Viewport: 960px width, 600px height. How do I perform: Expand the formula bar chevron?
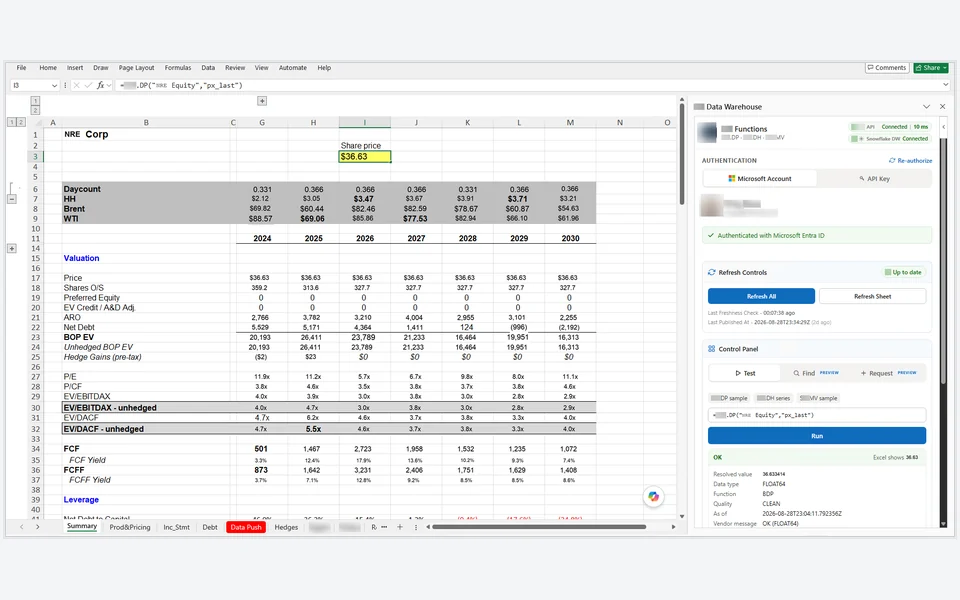click(945, 85)
